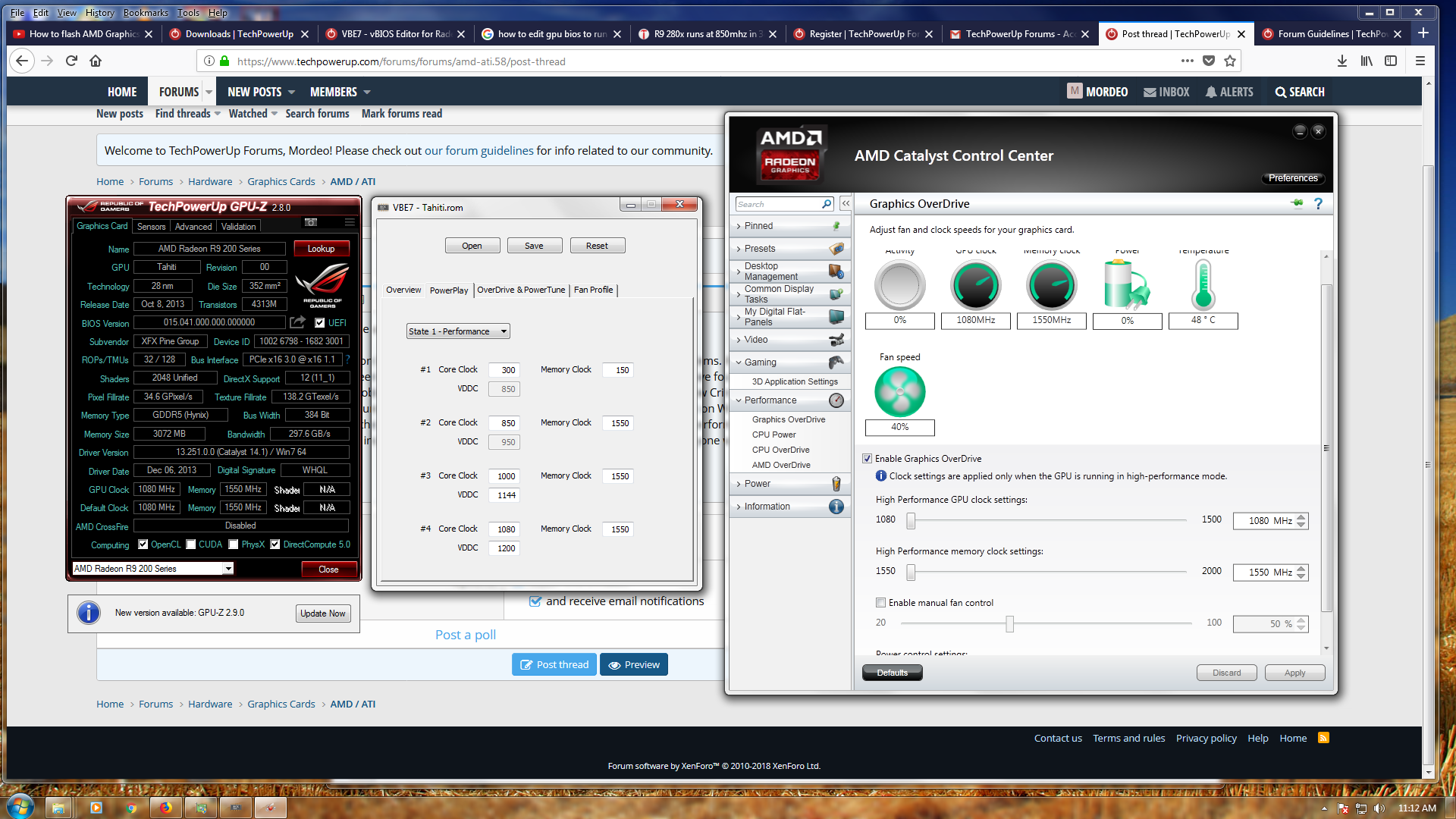Toggle the DirectCompute 5.0 checkbox in GPU-Z

[x=275, y=544]
